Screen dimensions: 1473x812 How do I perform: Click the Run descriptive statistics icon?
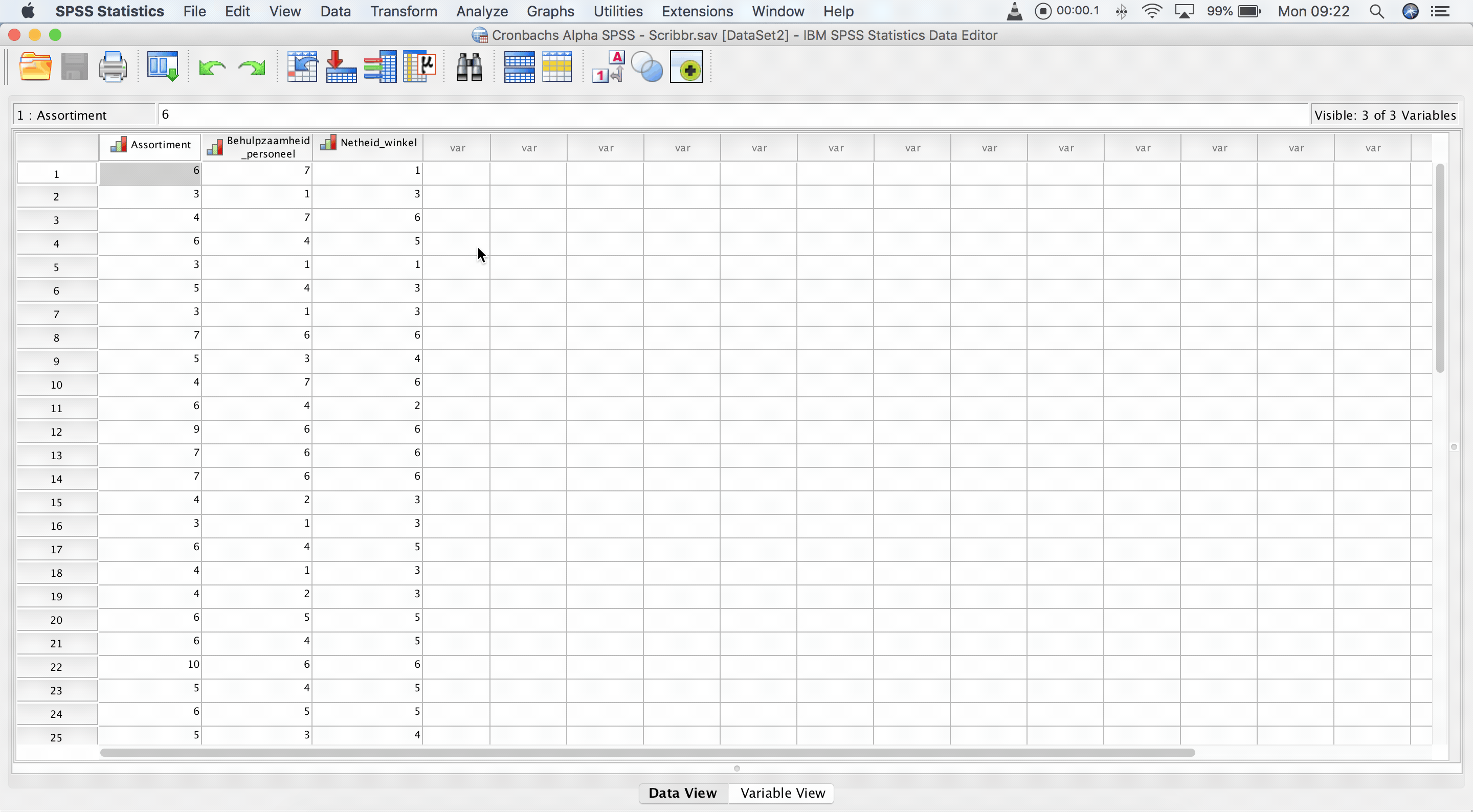[419, 67]
